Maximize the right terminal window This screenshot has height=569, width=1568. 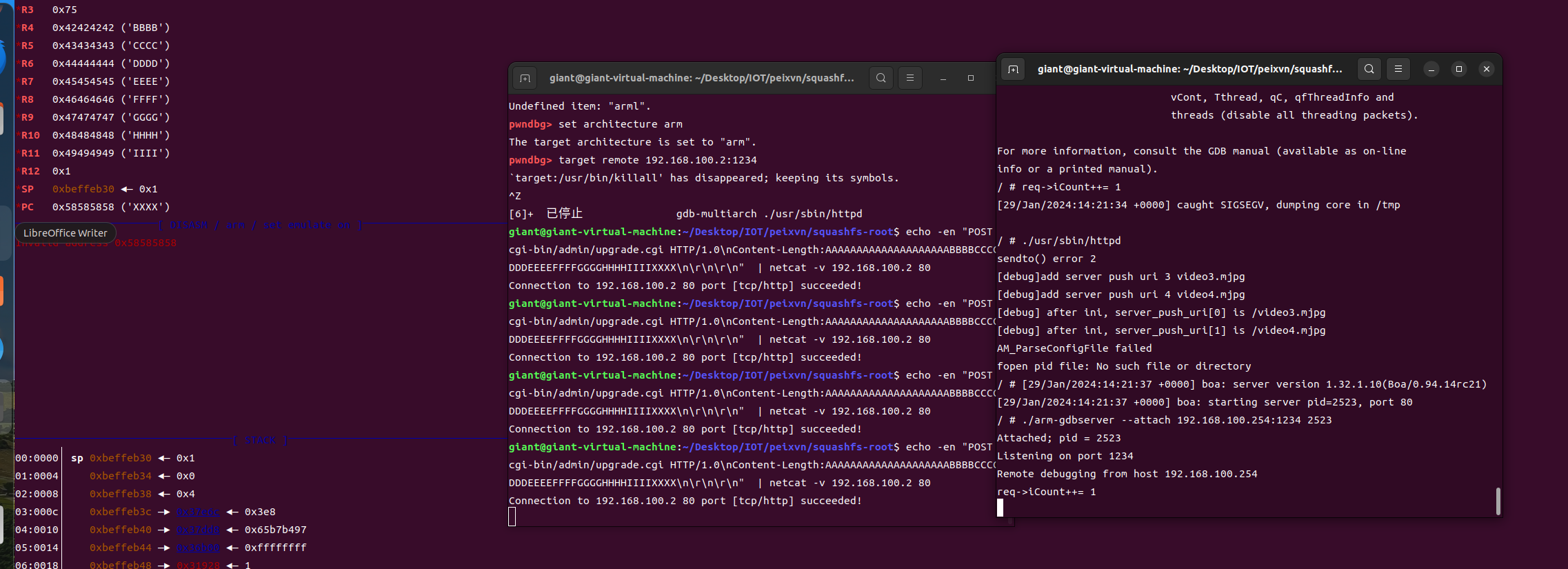click(1459, 69)
